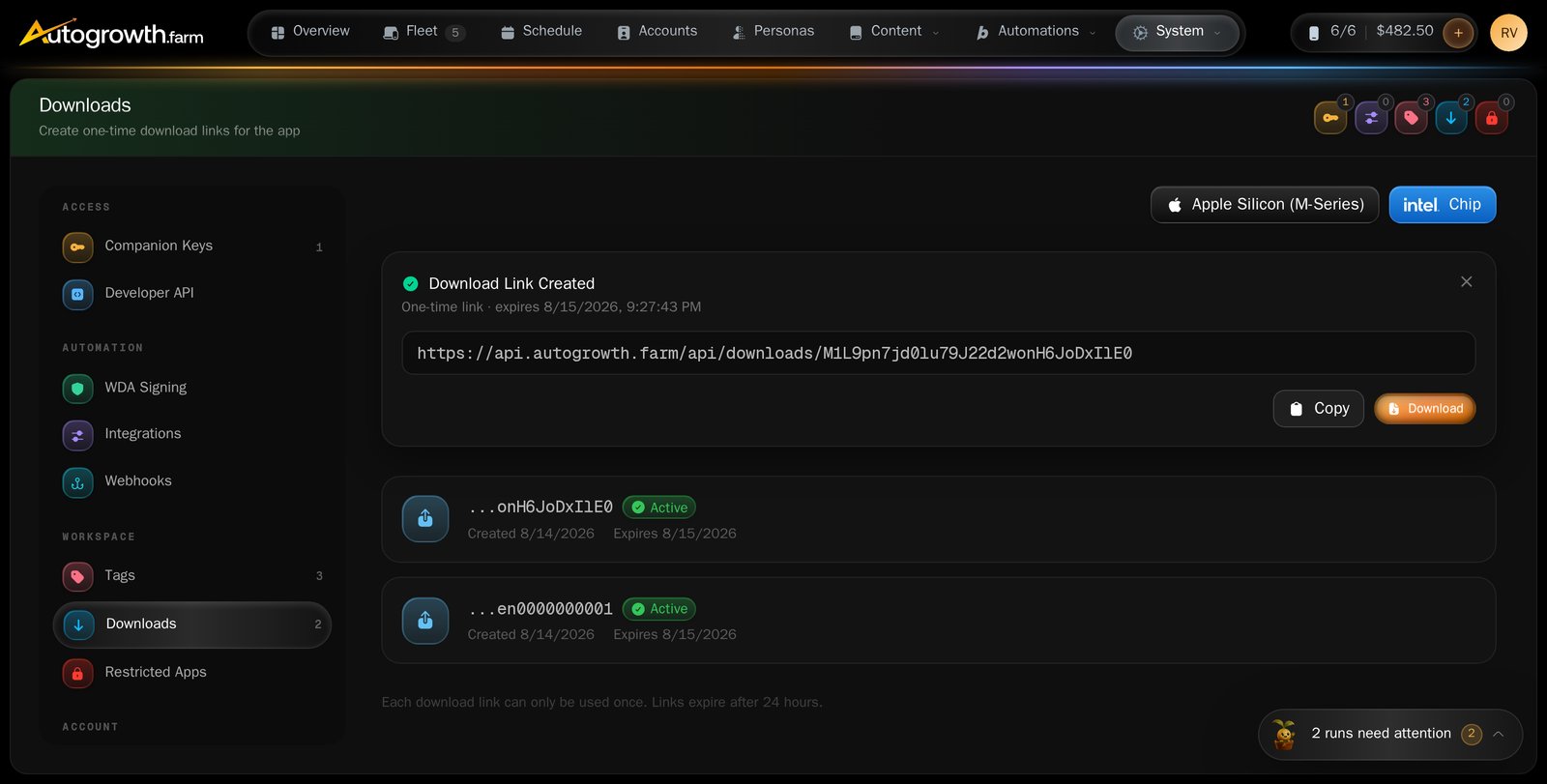Click the Companion Keys key icon
Image resolution: width=1547 pixels, height=784 pixels.
click(x=77, y=247)
